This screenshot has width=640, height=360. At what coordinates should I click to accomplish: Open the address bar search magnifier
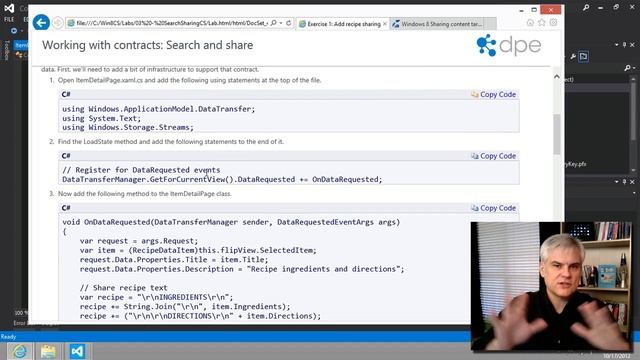coord(273,23)
